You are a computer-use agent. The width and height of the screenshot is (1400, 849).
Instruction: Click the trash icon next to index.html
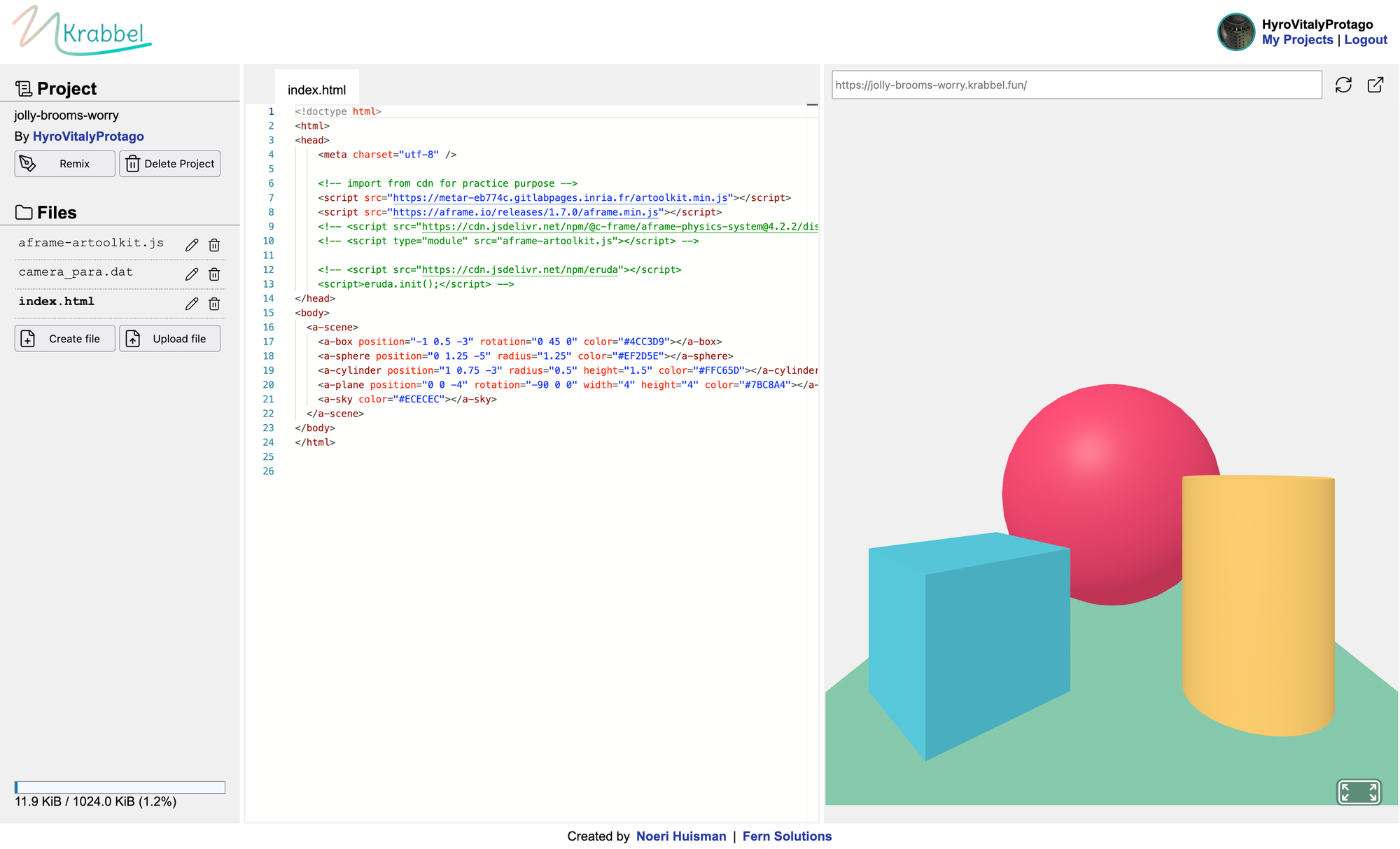(214, 304)
